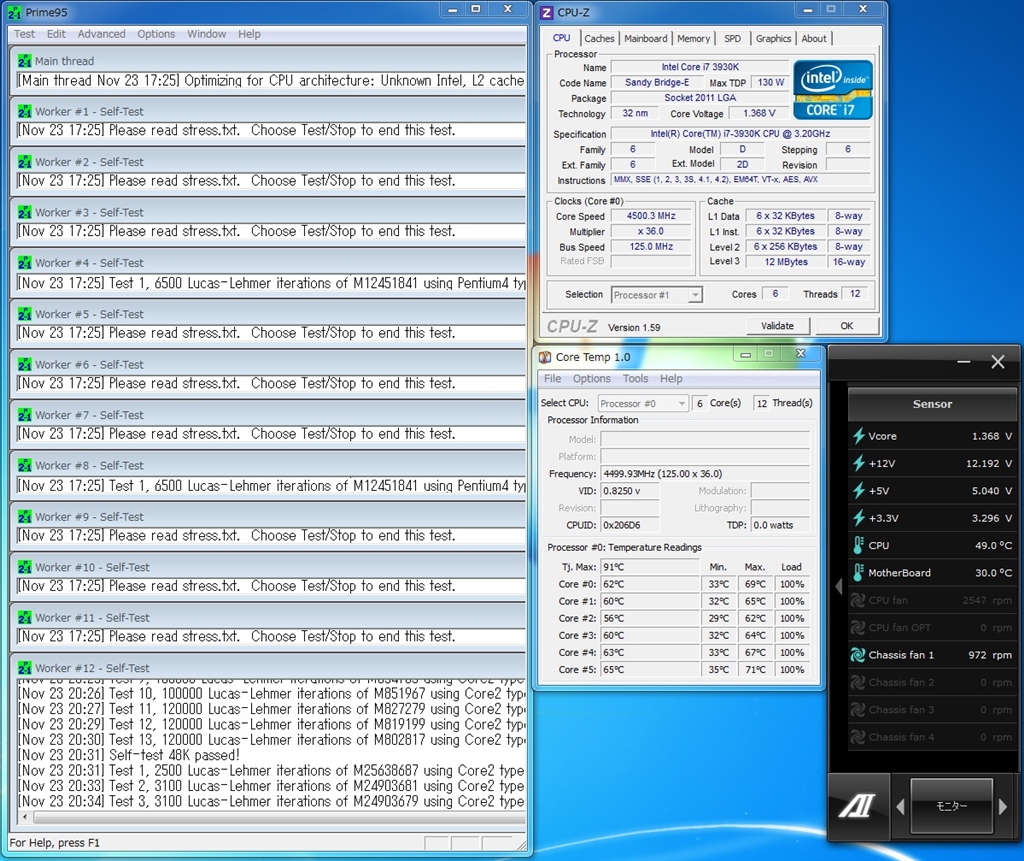Image resolution: width=1024 pixels, height=861 pixels.
Task: Collapse the Sensor panel with left arrow
Action: [839, 586]
